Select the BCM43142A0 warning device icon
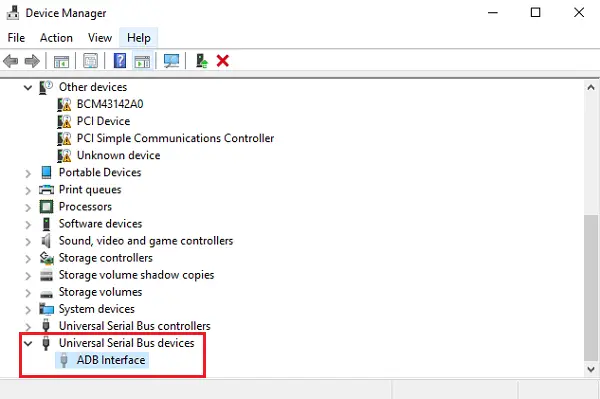Image resolution: width=600 pixels, height=399 pixels. pos(64,104)
